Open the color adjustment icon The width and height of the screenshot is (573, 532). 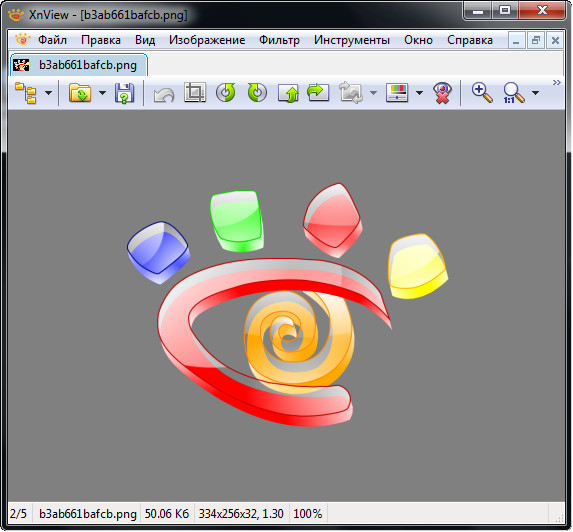[x=397, y=93]
